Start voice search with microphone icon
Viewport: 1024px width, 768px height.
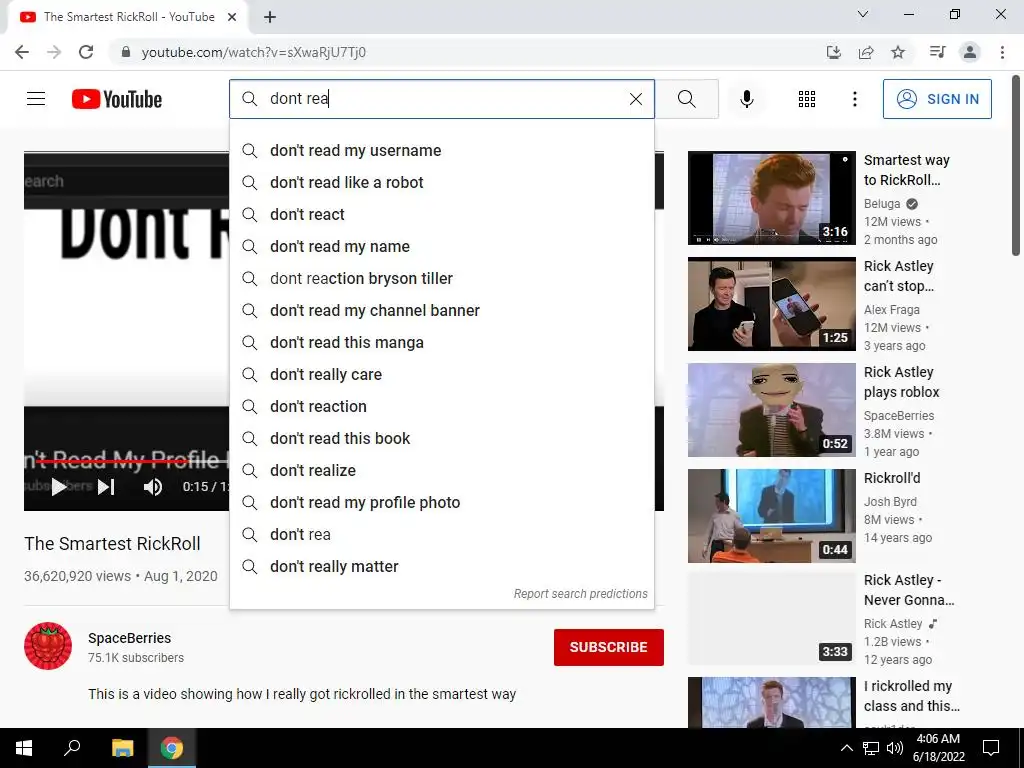click(746, 99)
